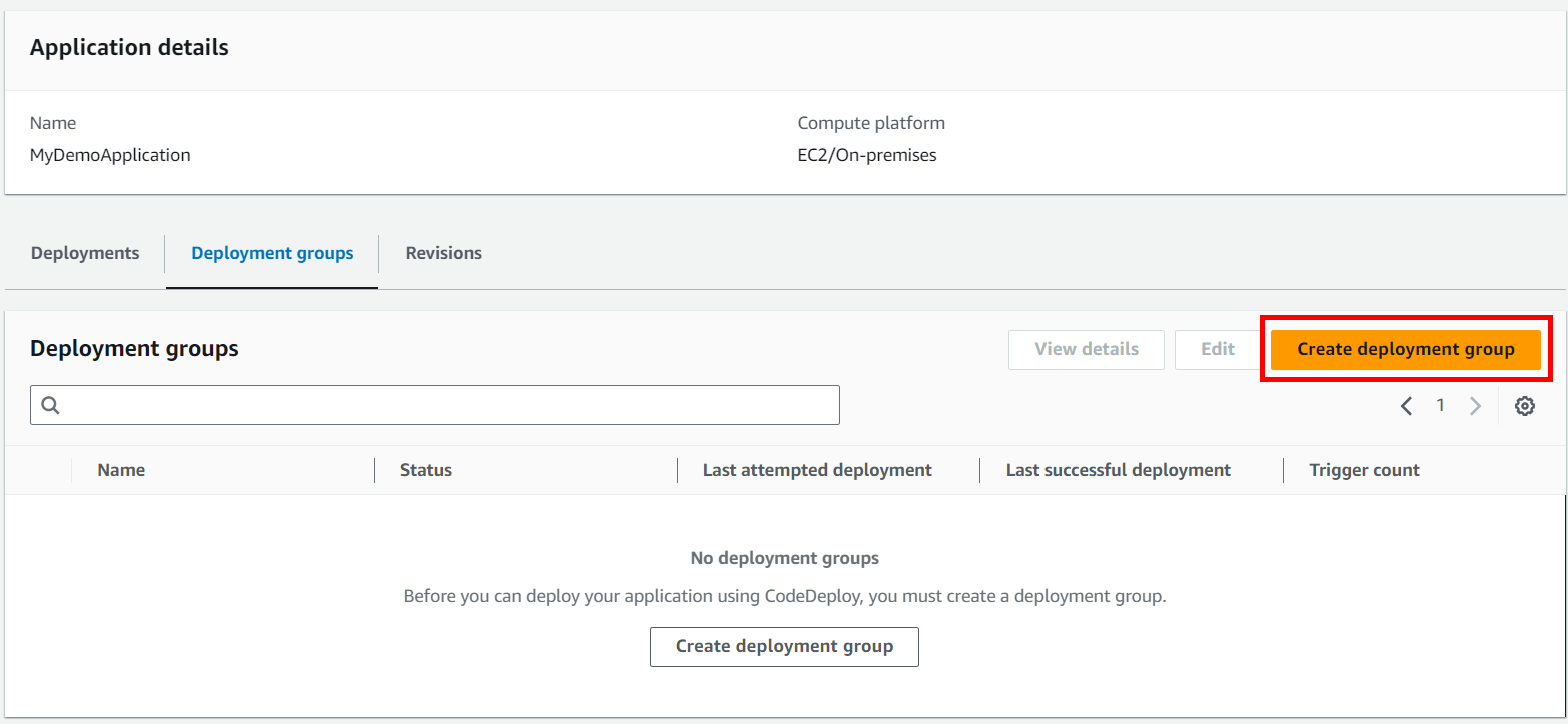Screen dimensions: 1568x724
Task: Click Last successful deployment column header
Action: click(1118, 470)
